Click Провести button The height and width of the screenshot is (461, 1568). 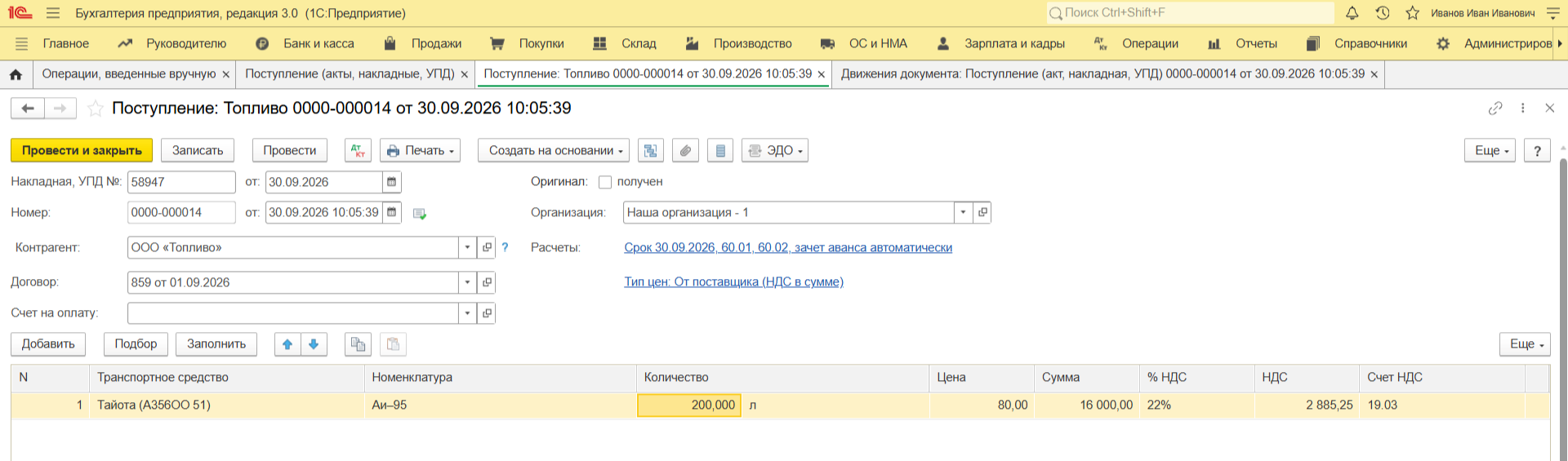pos(290,150)
